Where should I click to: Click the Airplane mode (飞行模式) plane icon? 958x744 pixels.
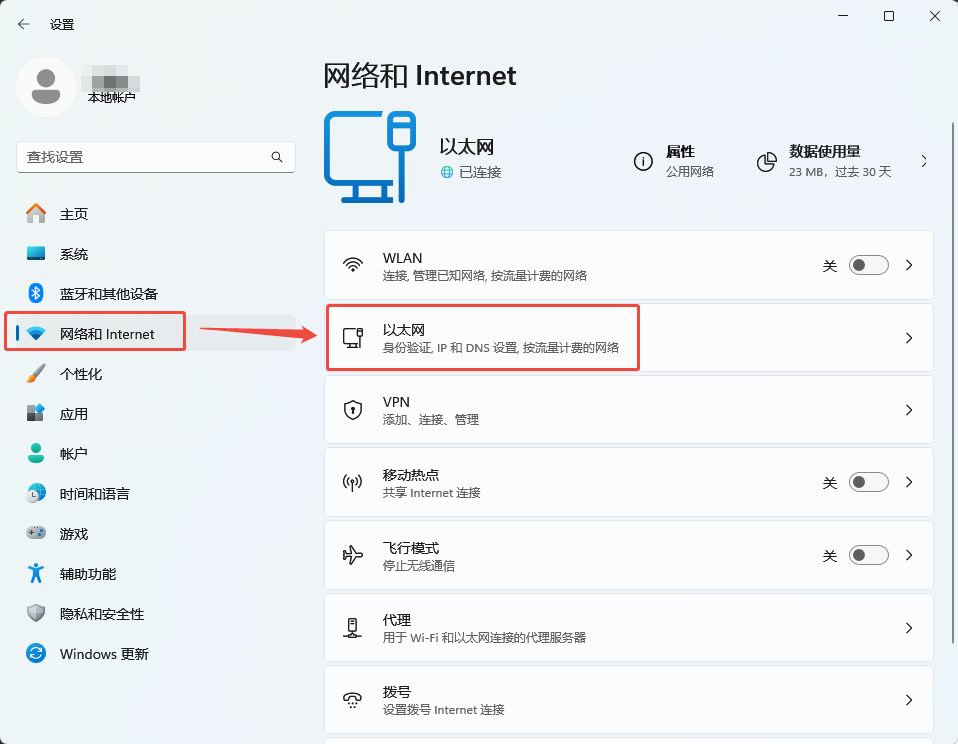[x=353, y=555]
